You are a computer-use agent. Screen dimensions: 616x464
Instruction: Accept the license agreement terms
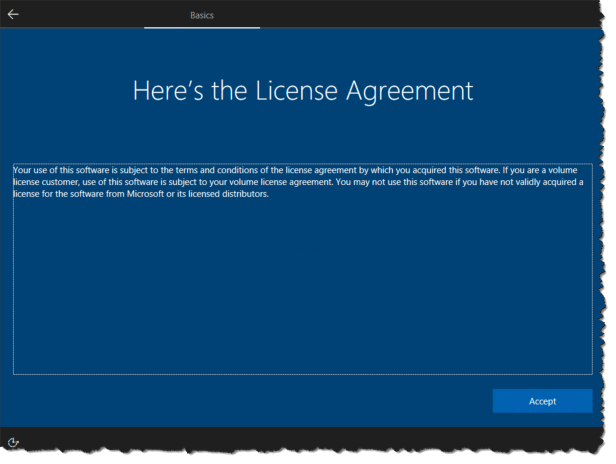click(542, 401)
